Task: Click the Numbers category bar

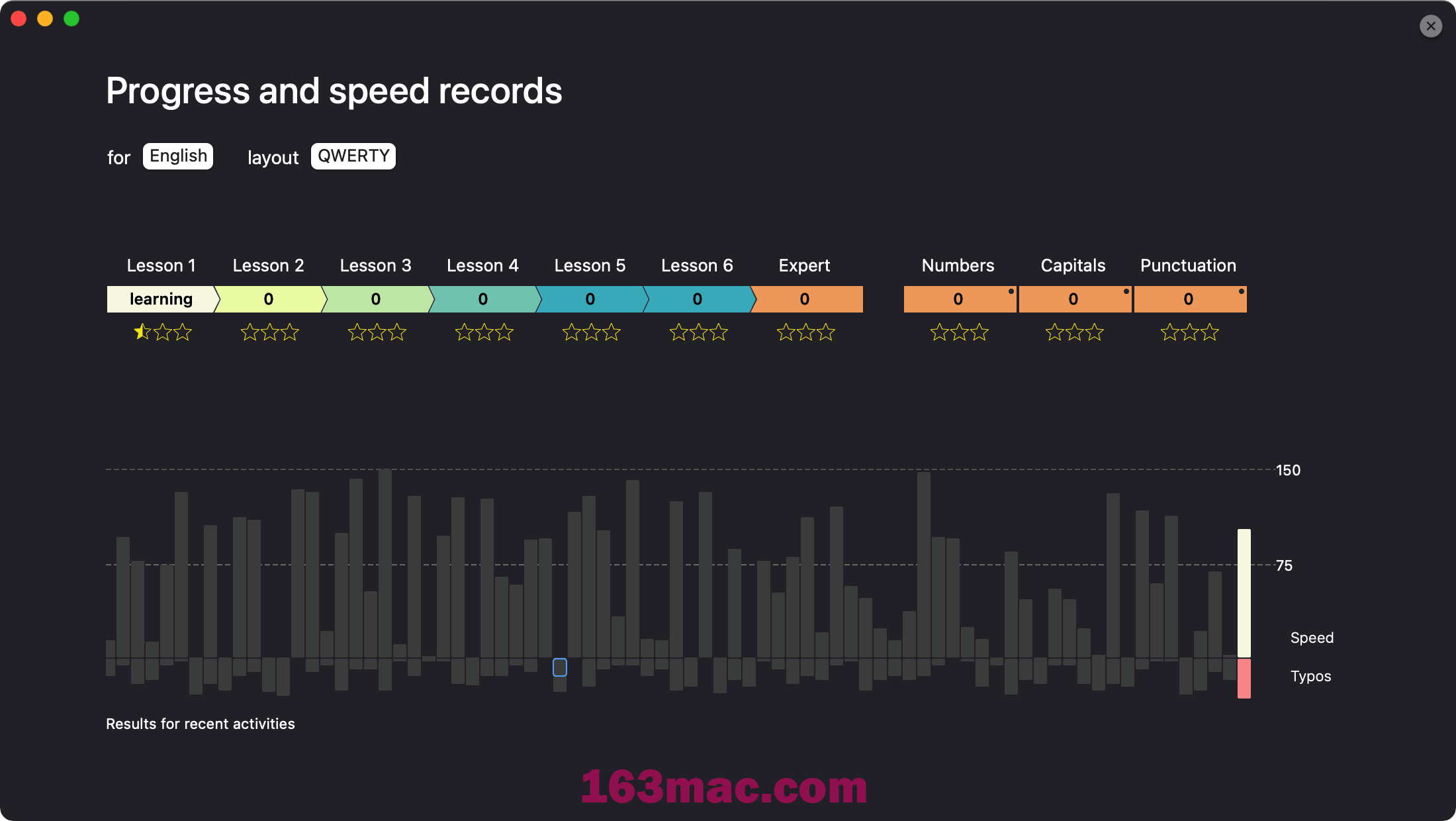Action: [958, 299]
